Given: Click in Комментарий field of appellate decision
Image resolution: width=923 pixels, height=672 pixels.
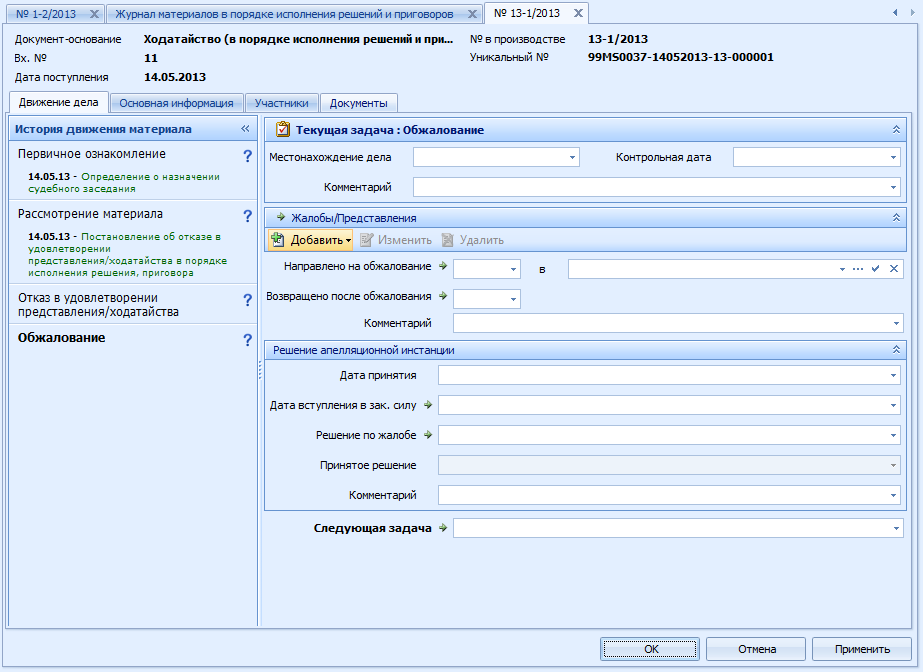Looking at the screenshot, I should 669,495.
